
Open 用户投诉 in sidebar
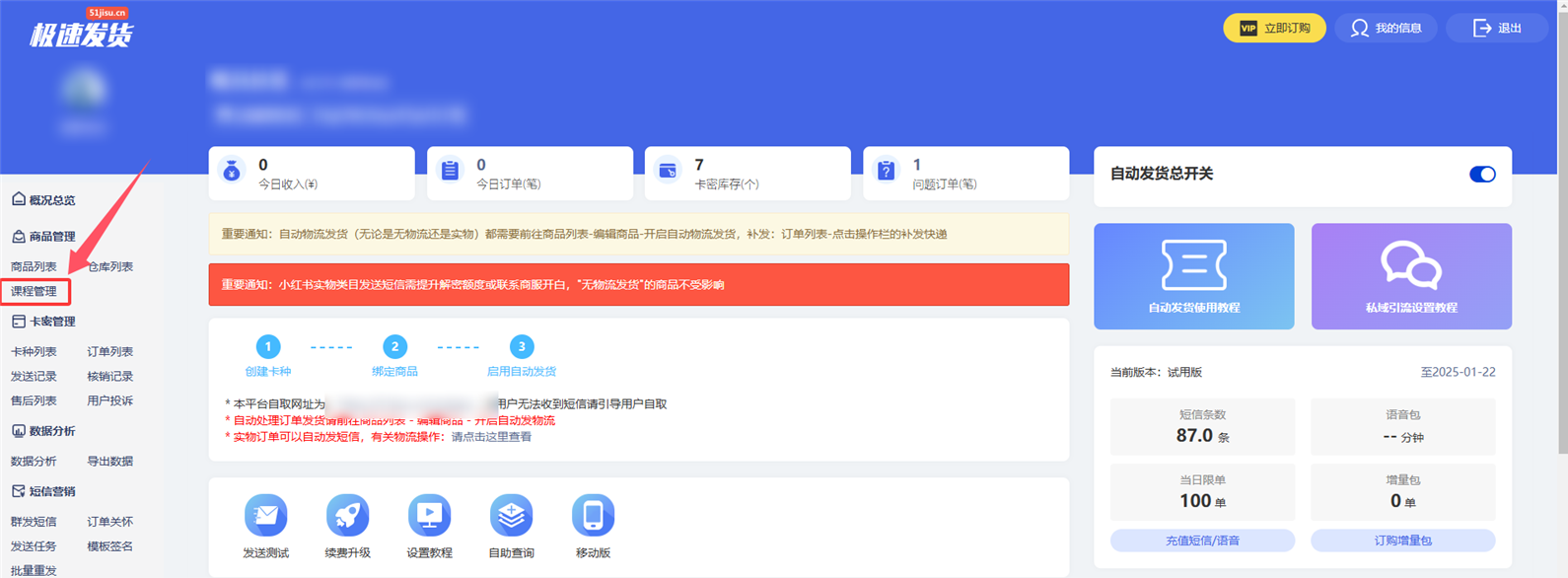(x=110, y=400)
